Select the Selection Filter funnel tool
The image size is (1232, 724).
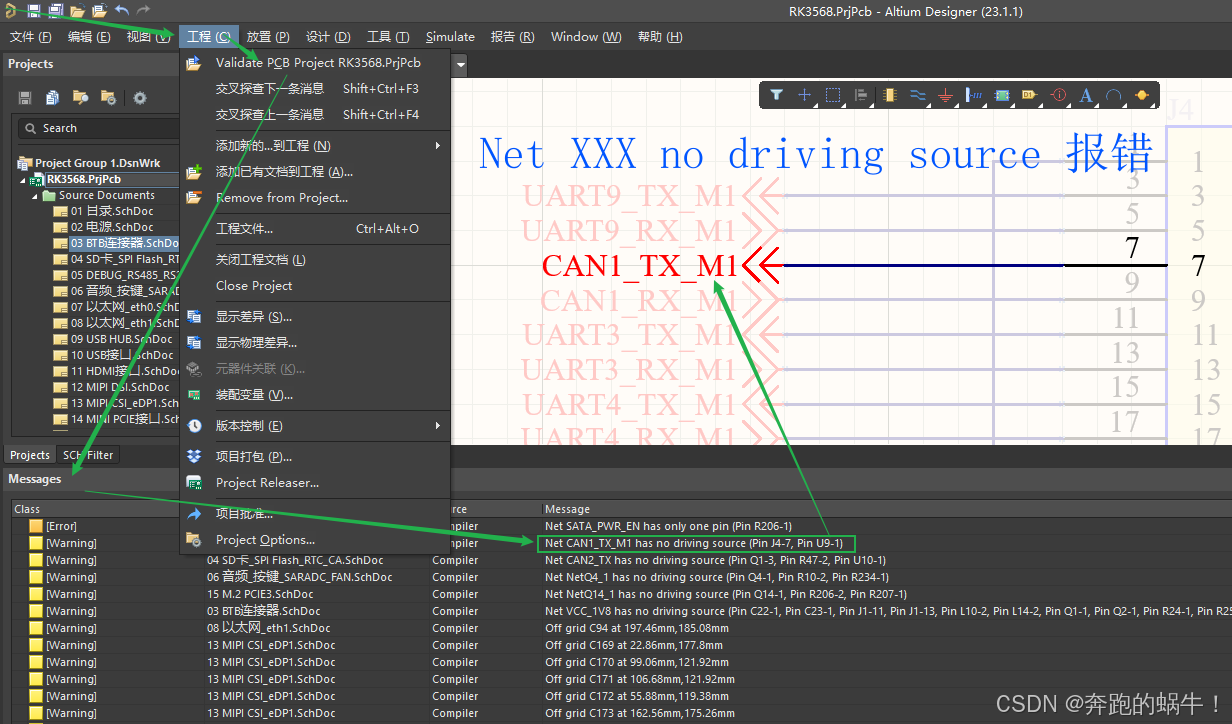click(776, 95)
